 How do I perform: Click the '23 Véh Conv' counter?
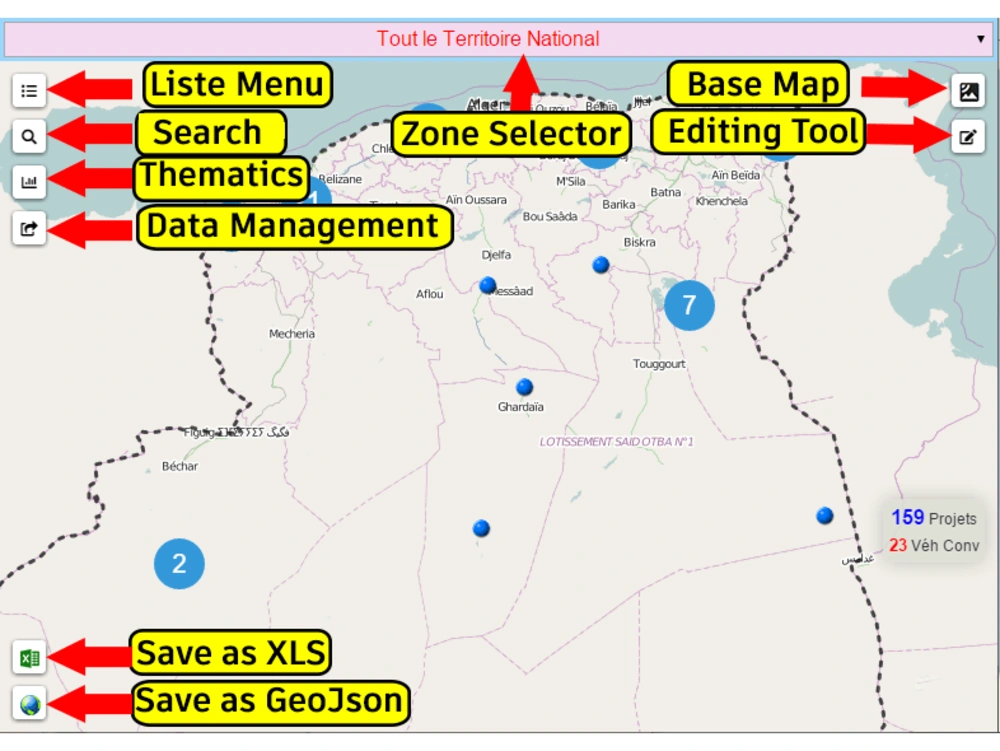pos(934,546)
